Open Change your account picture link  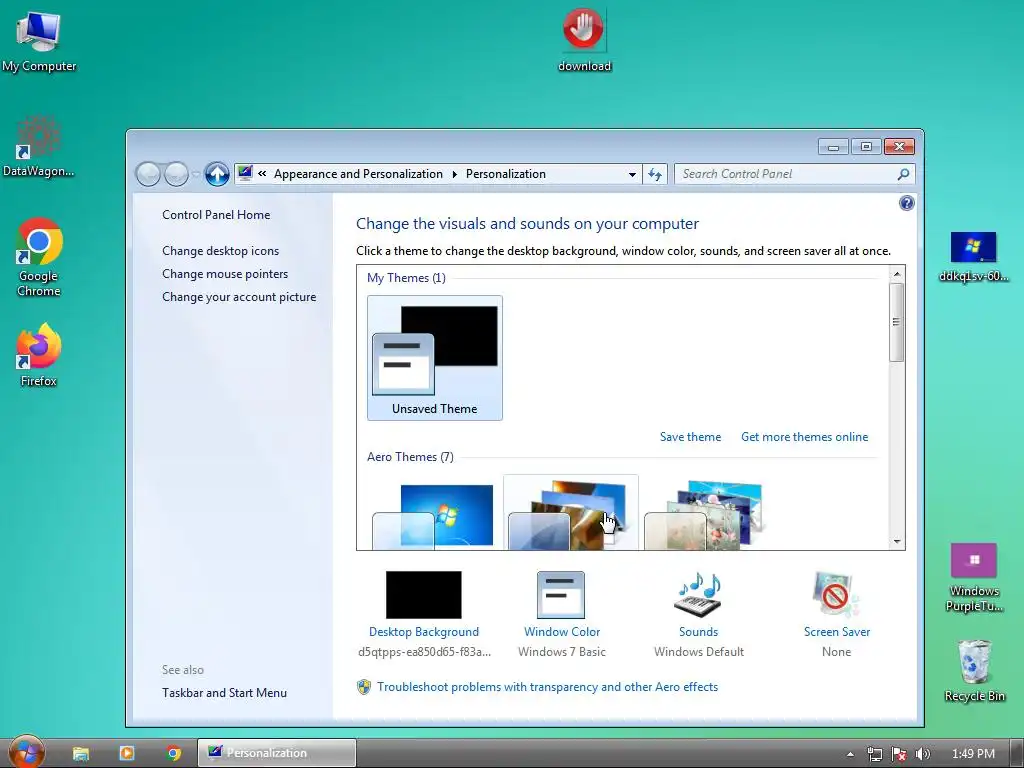(239, 296)
